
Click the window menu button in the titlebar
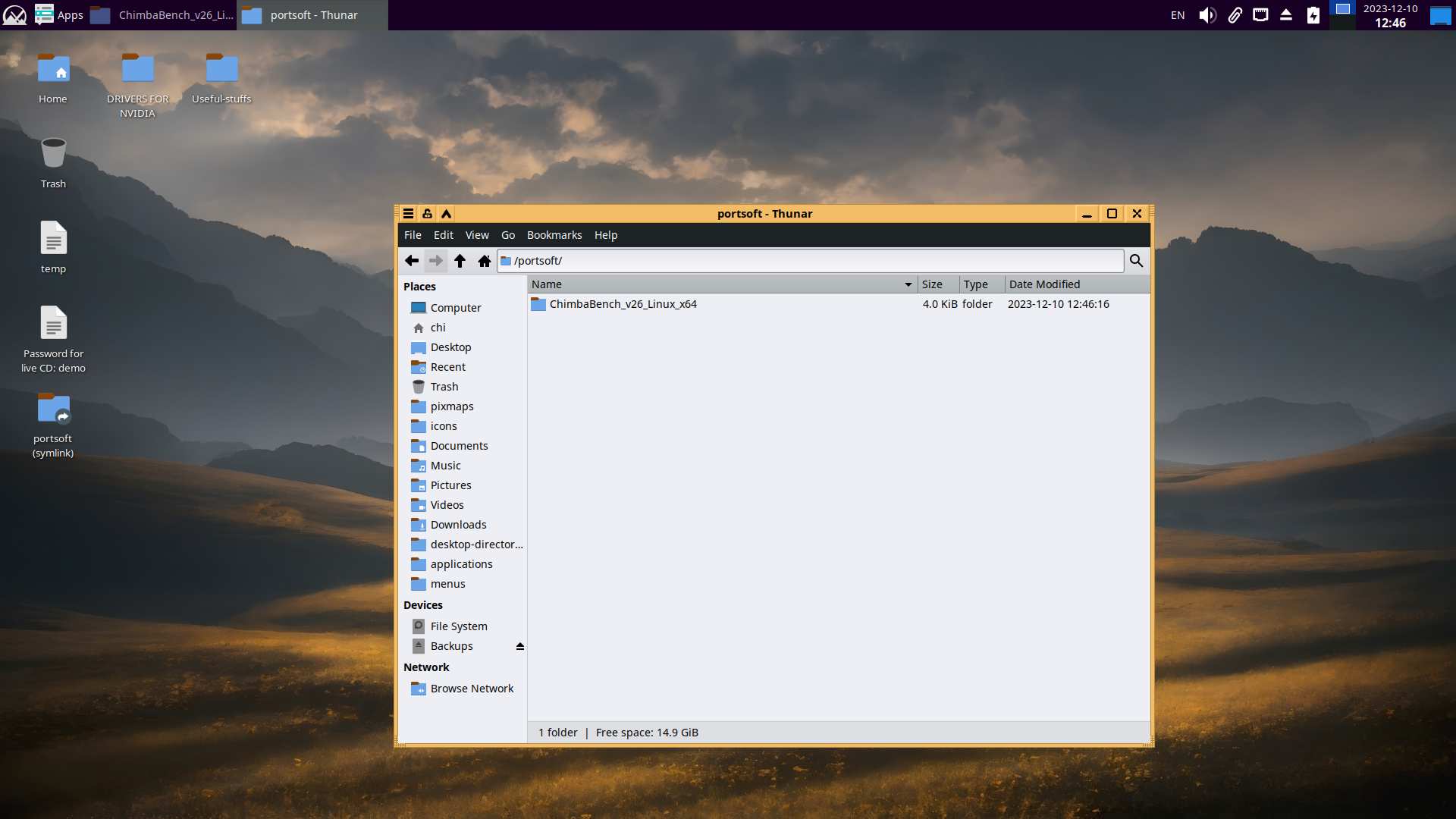pyautogui.click(x=408, y=214)
